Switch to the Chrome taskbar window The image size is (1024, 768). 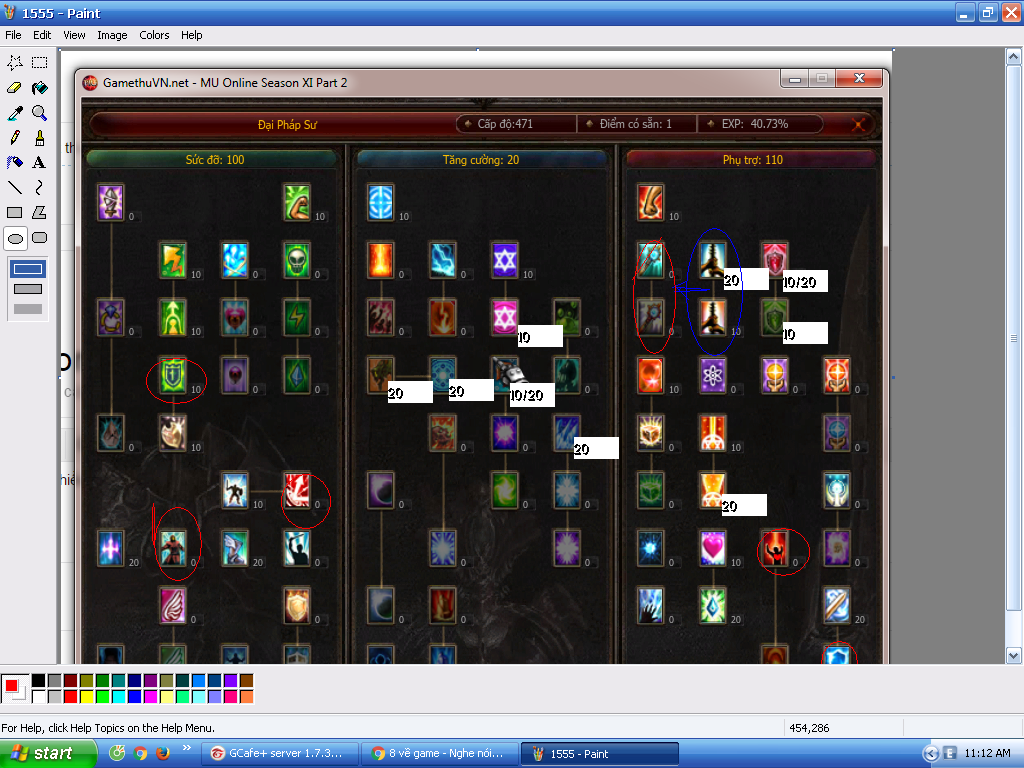click(440, 754)
